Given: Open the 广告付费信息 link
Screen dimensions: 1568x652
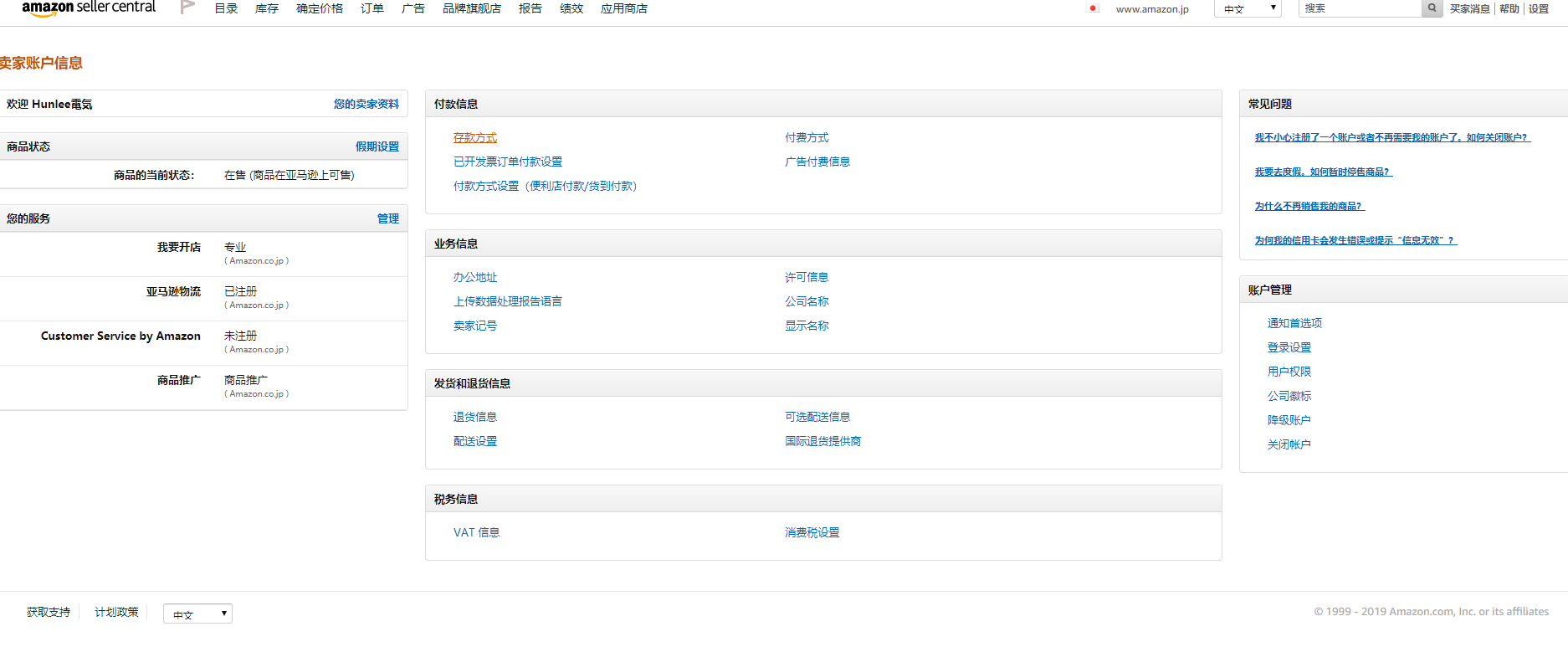Looking at the screenshot, I should tap(817, 162).
